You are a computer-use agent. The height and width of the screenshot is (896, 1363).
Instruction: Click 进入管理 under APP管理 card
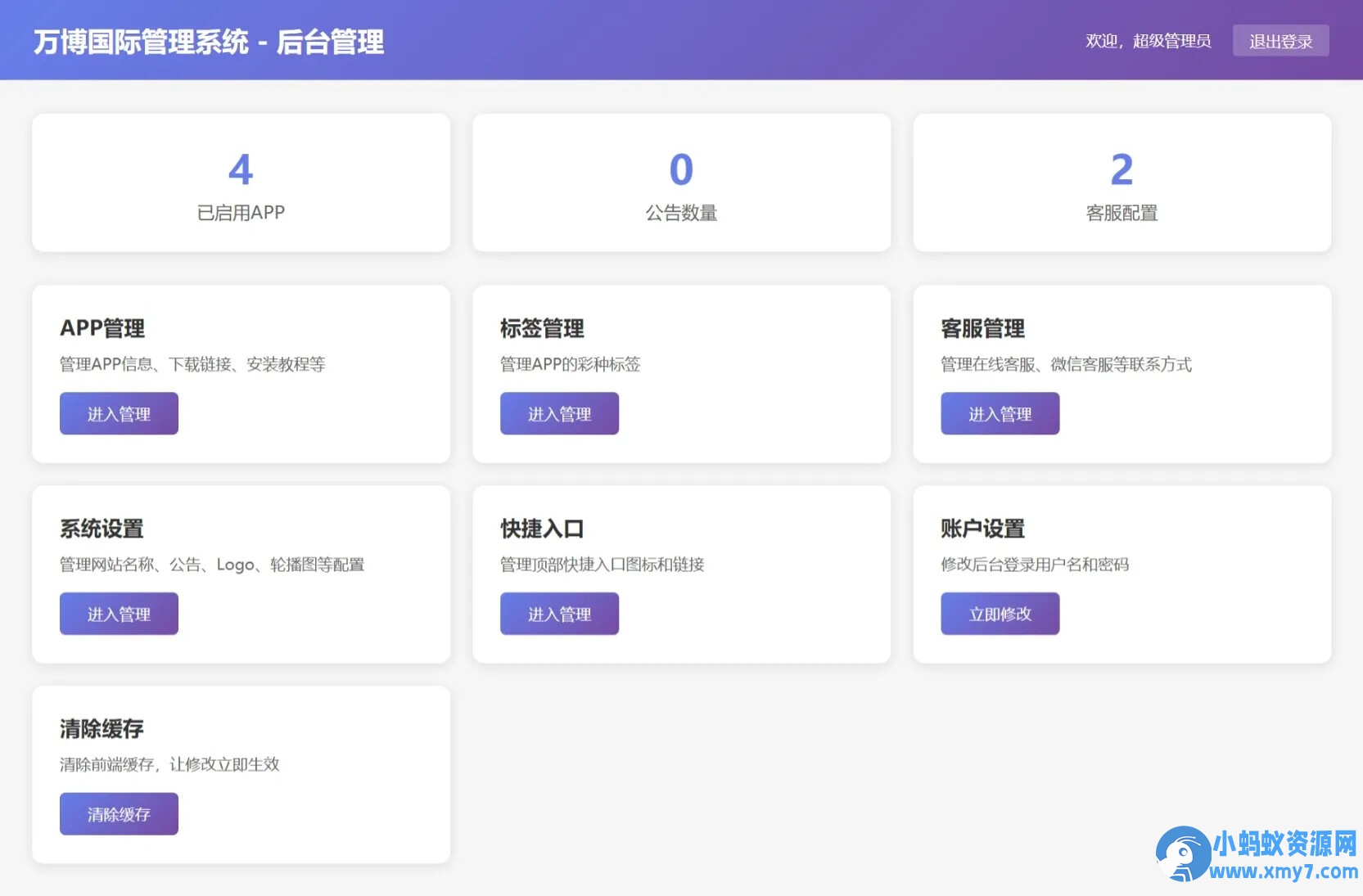pos(119,413)
